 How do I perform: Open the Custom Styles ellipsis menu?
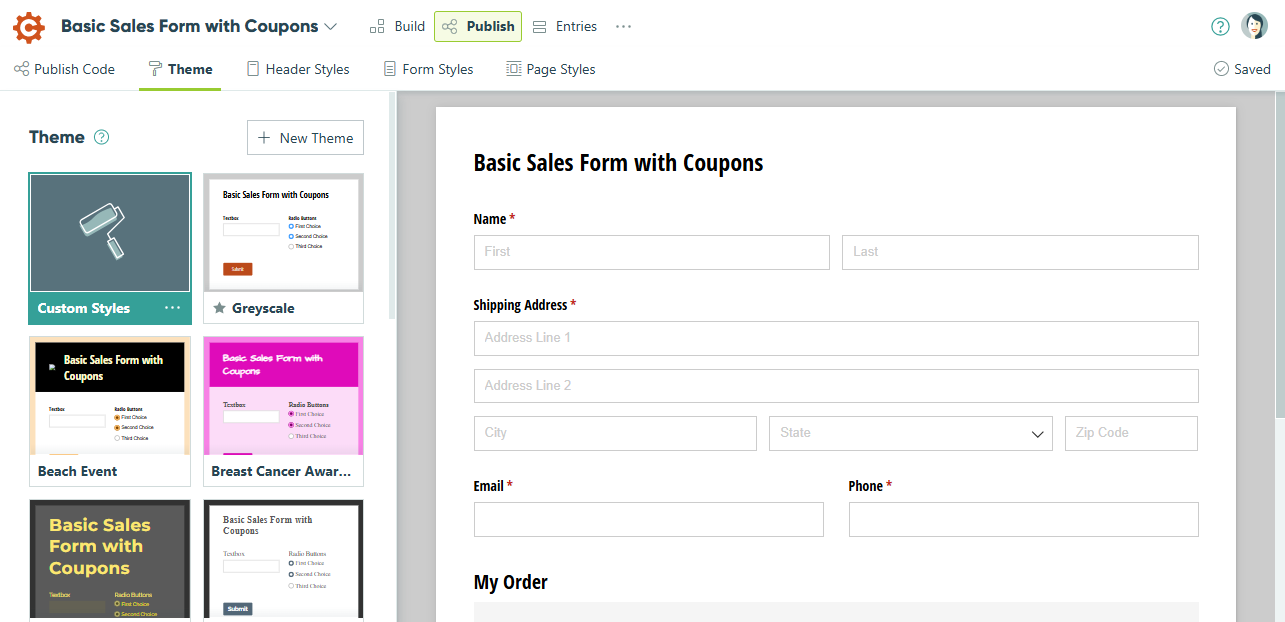click(173, 308)
